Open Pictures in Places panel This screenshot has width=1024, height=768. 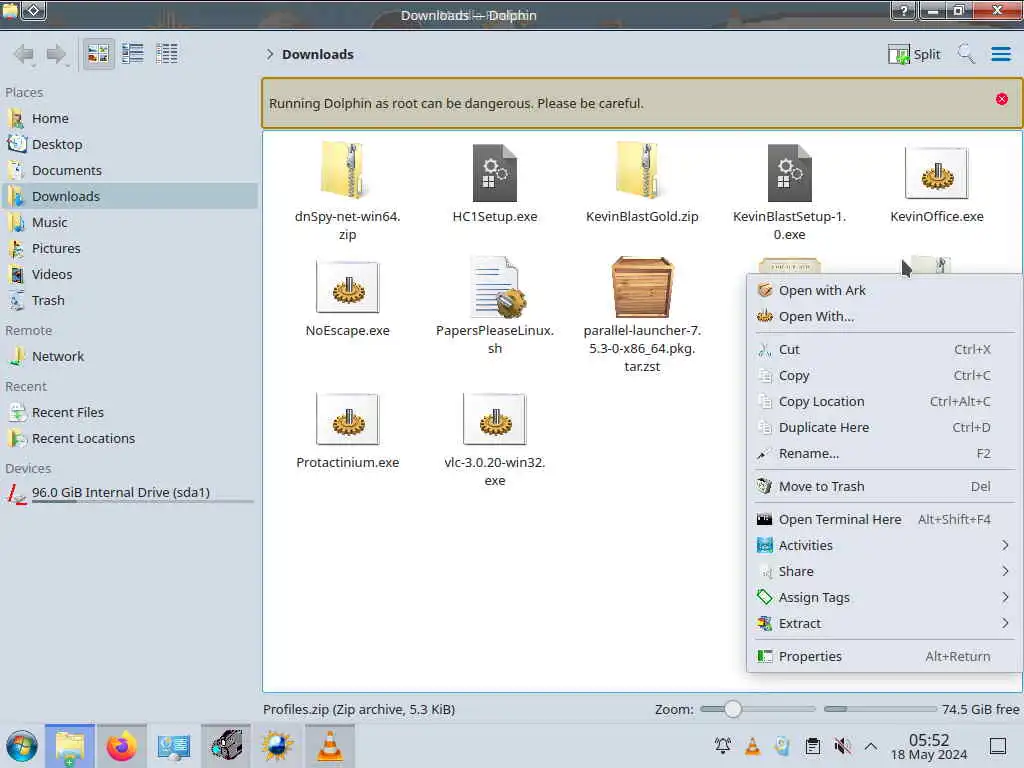coord(129,248)
